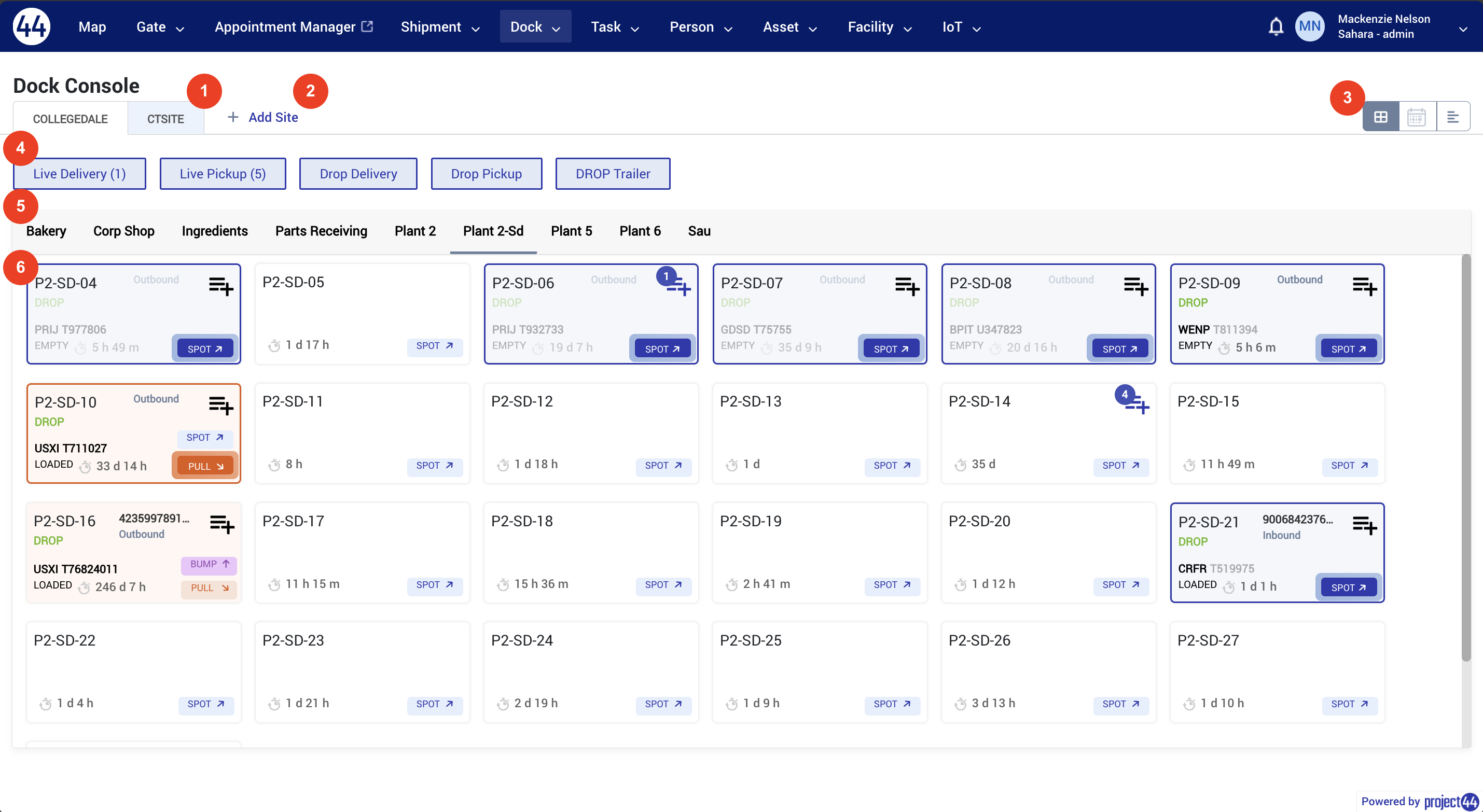Click add-to-queue icon on P2-SD-14
Screen dimensions: 1483x812
pos(1137,405)
